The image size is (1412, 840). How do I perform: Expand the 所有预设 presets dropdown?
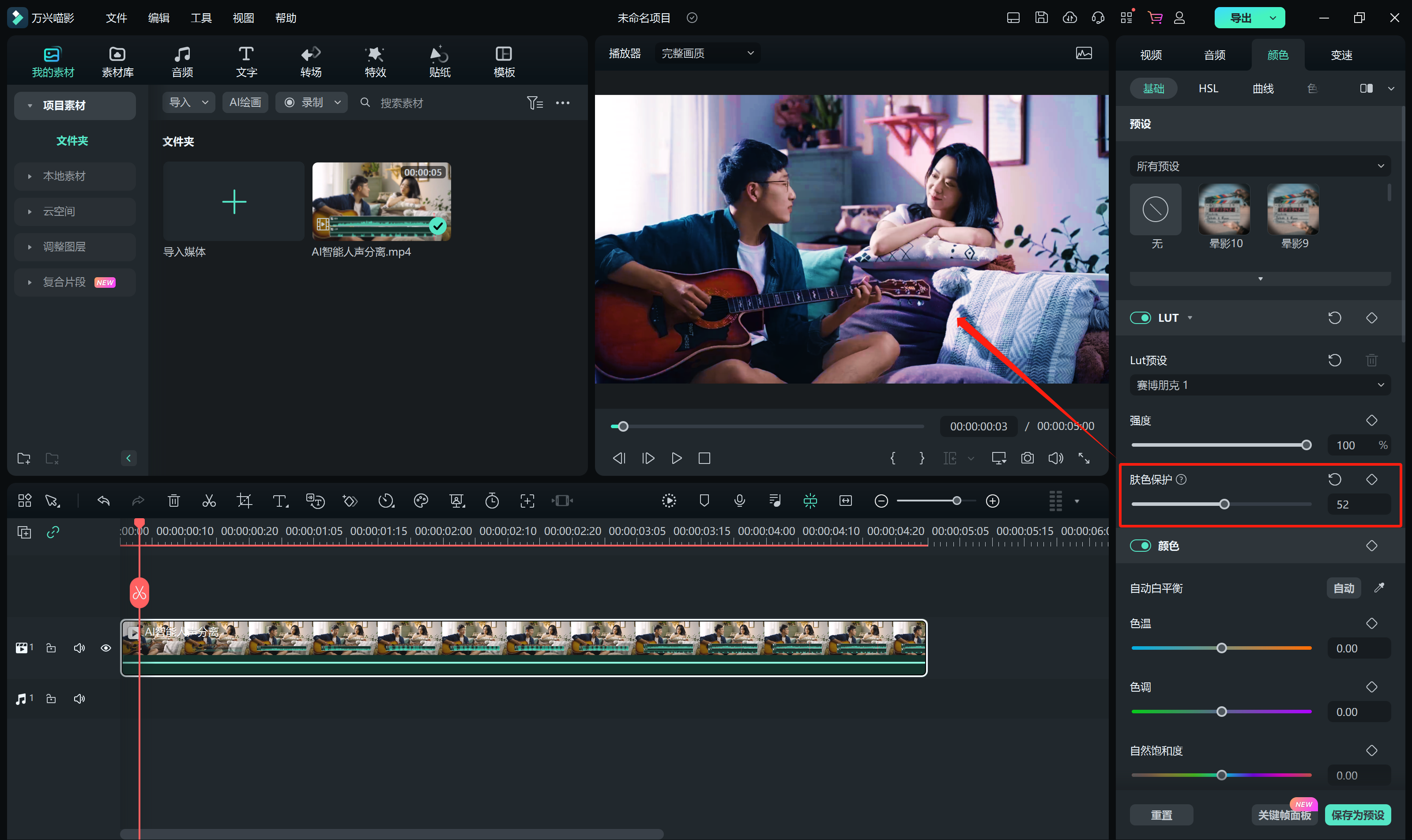pos(1260,166)
